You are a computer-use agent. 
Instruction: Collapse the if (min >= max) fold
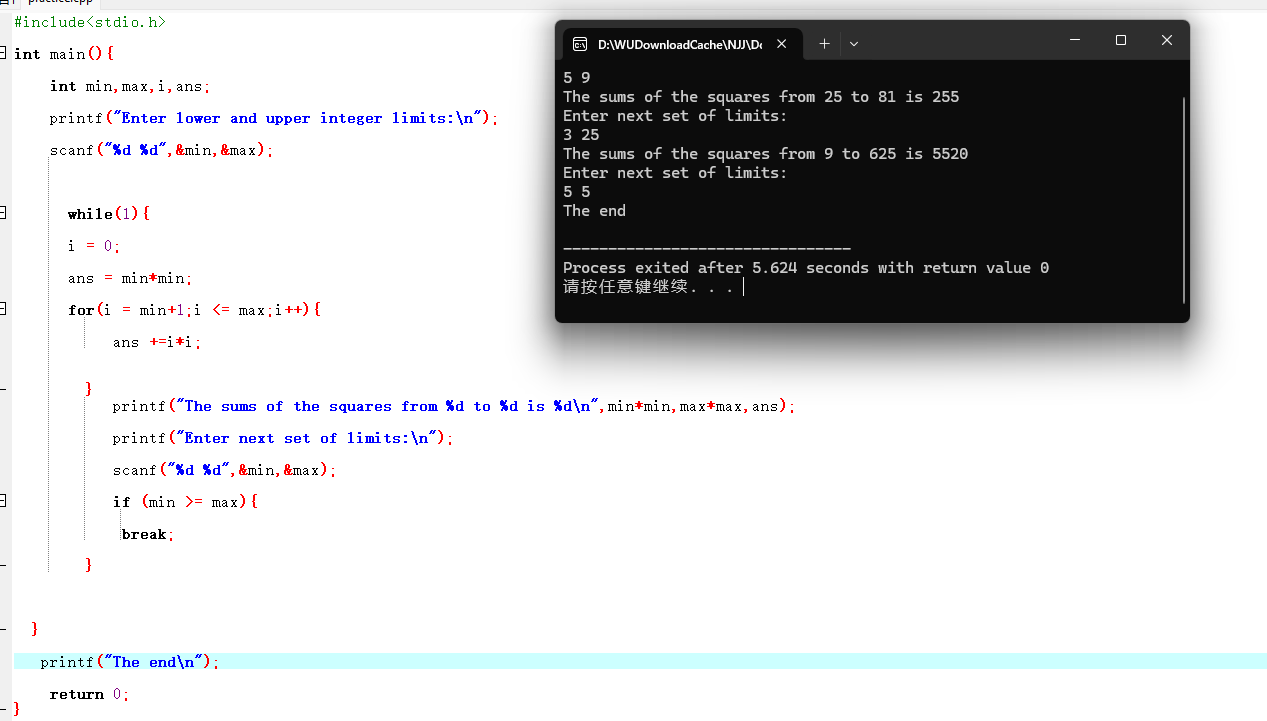click(3, 501)
